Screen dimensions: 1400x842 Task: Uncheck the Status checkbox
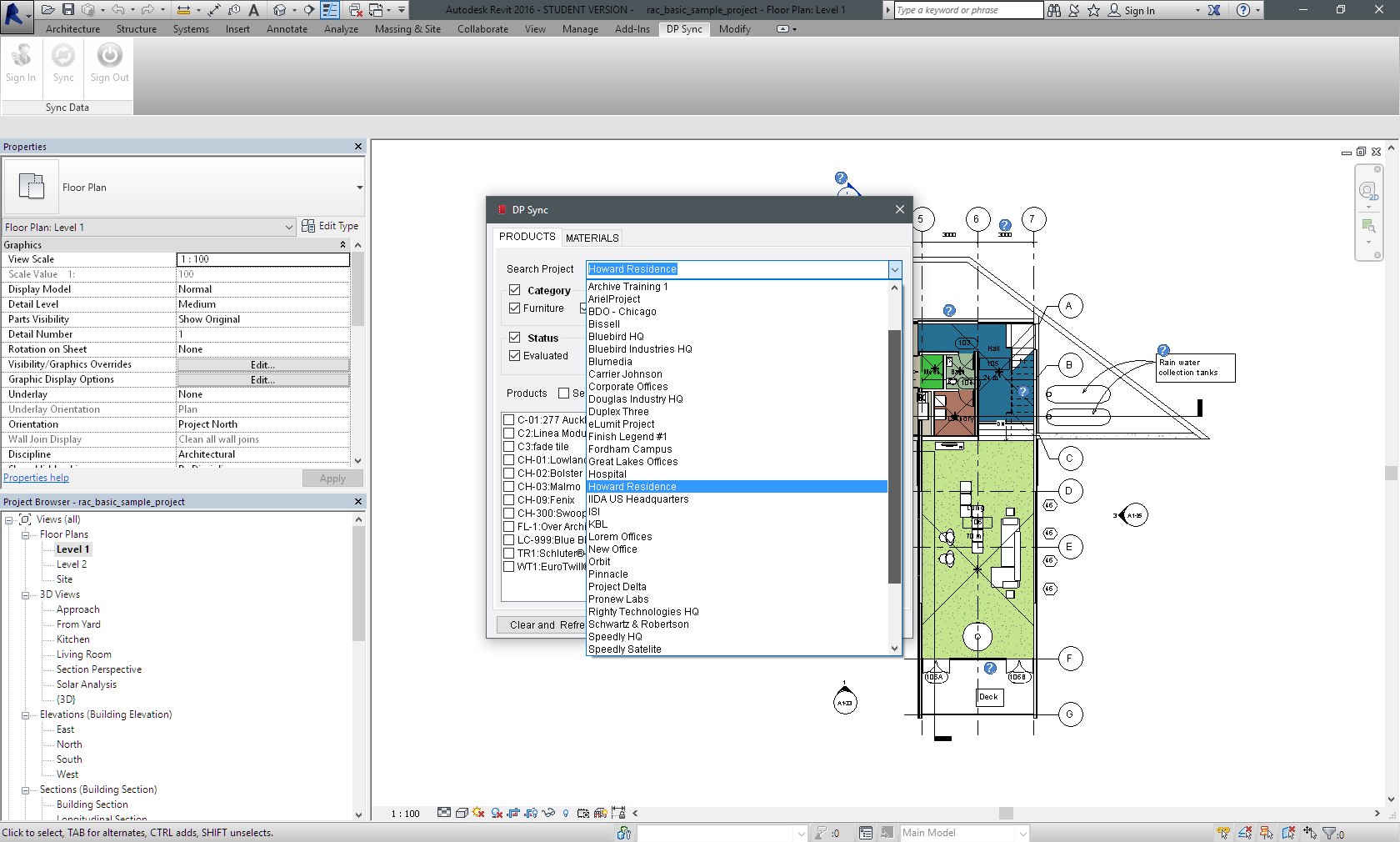click(515, 338)
